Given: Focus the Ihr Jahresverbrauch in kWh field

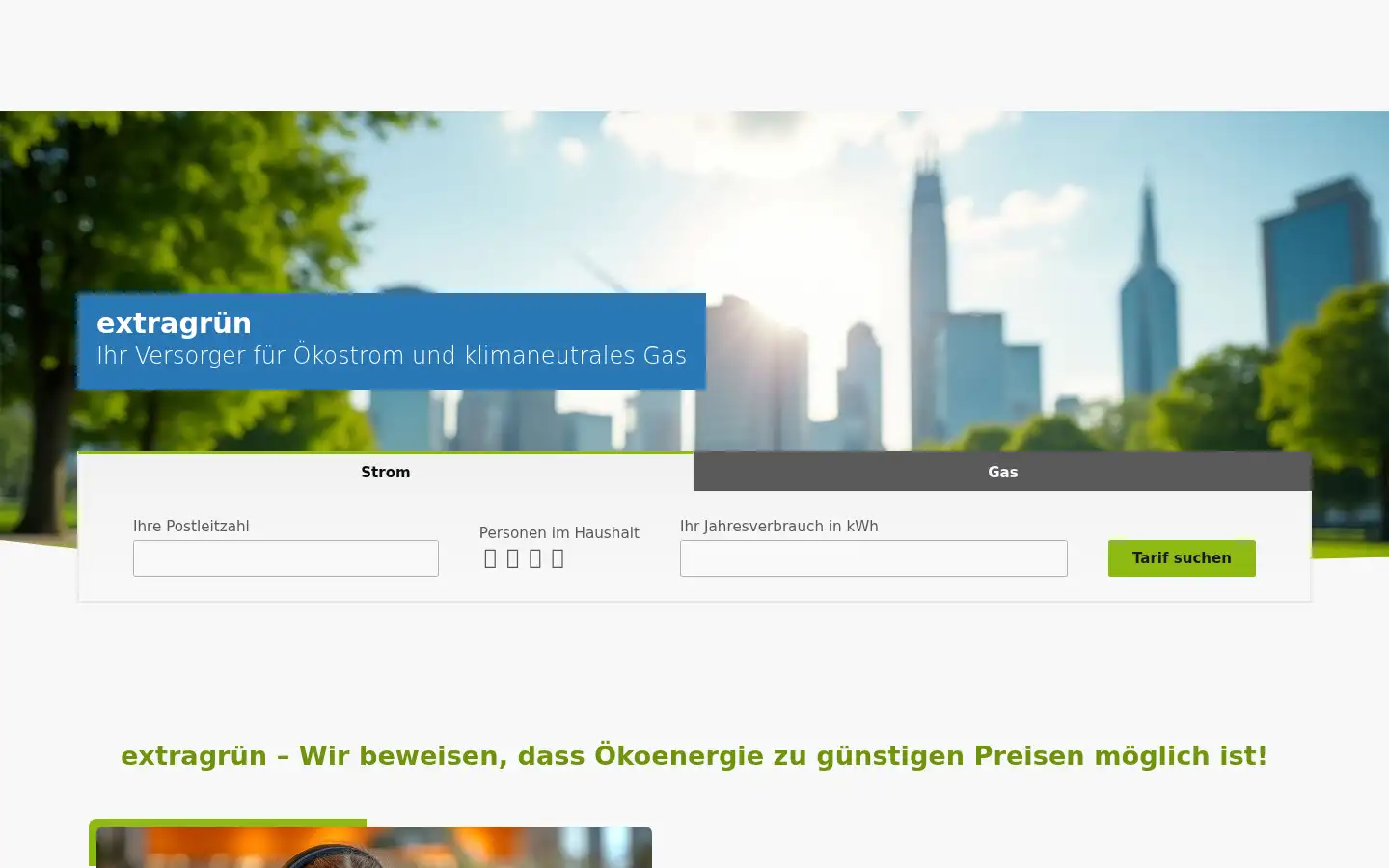Looking at the screenshot, I should (873, 558).
